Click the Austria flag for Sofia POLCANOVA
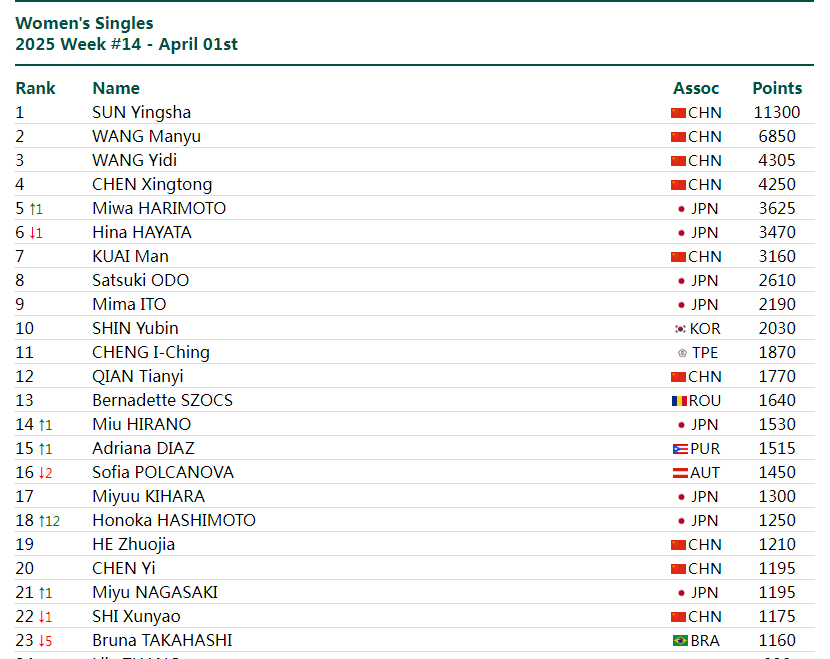 point(680,473)
